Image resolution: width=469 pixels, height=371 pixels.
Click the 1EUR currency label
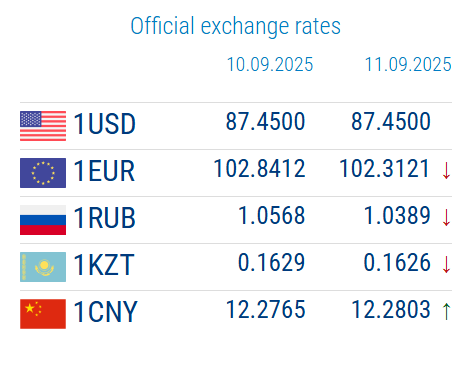coord(104,171)
